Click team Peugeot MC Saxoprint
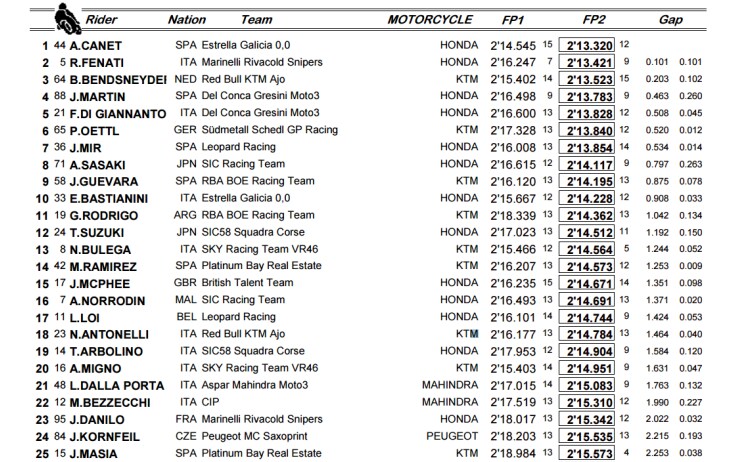738x462 pixels. click(x=254, y=437)
